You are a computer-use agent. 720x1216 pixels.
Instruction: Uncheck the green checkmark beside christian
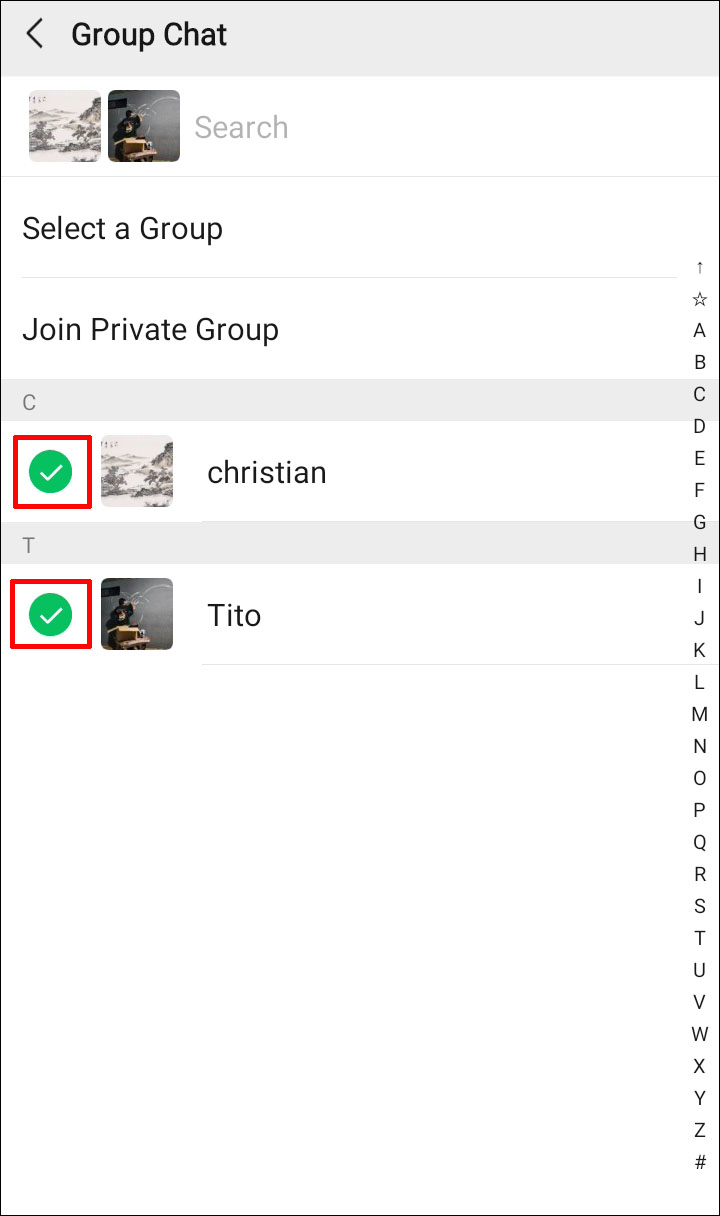[x=50, y=472]
